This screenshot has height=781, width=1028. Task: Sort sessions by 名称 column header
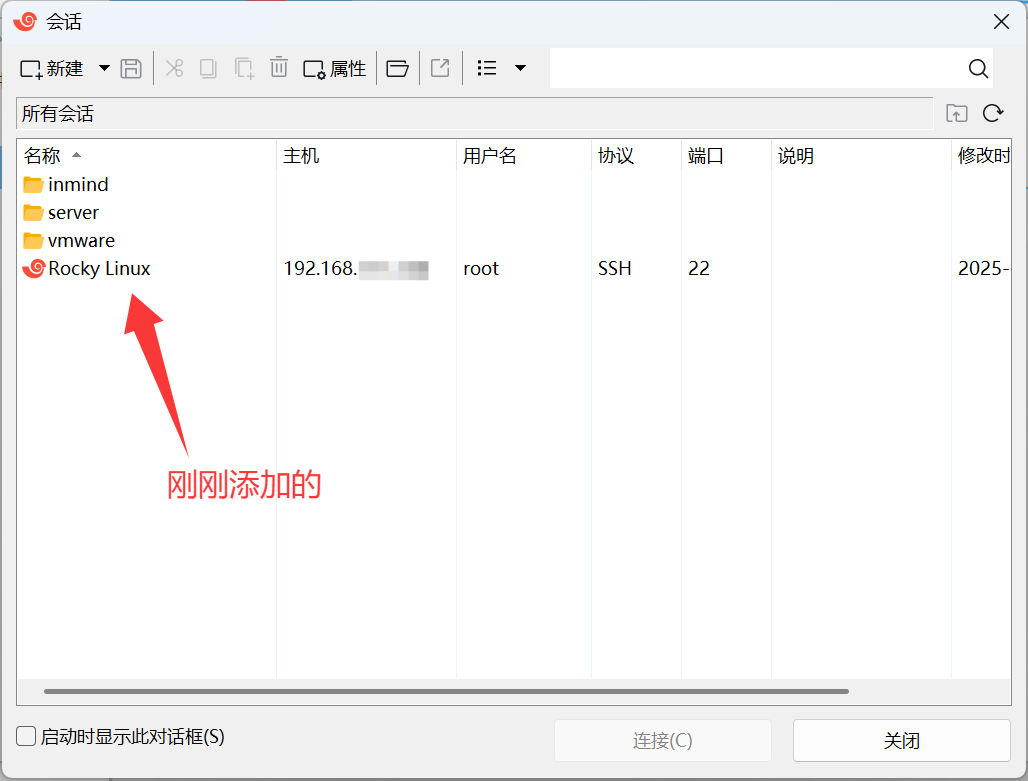pyautogui.click(x=43, y=156)
